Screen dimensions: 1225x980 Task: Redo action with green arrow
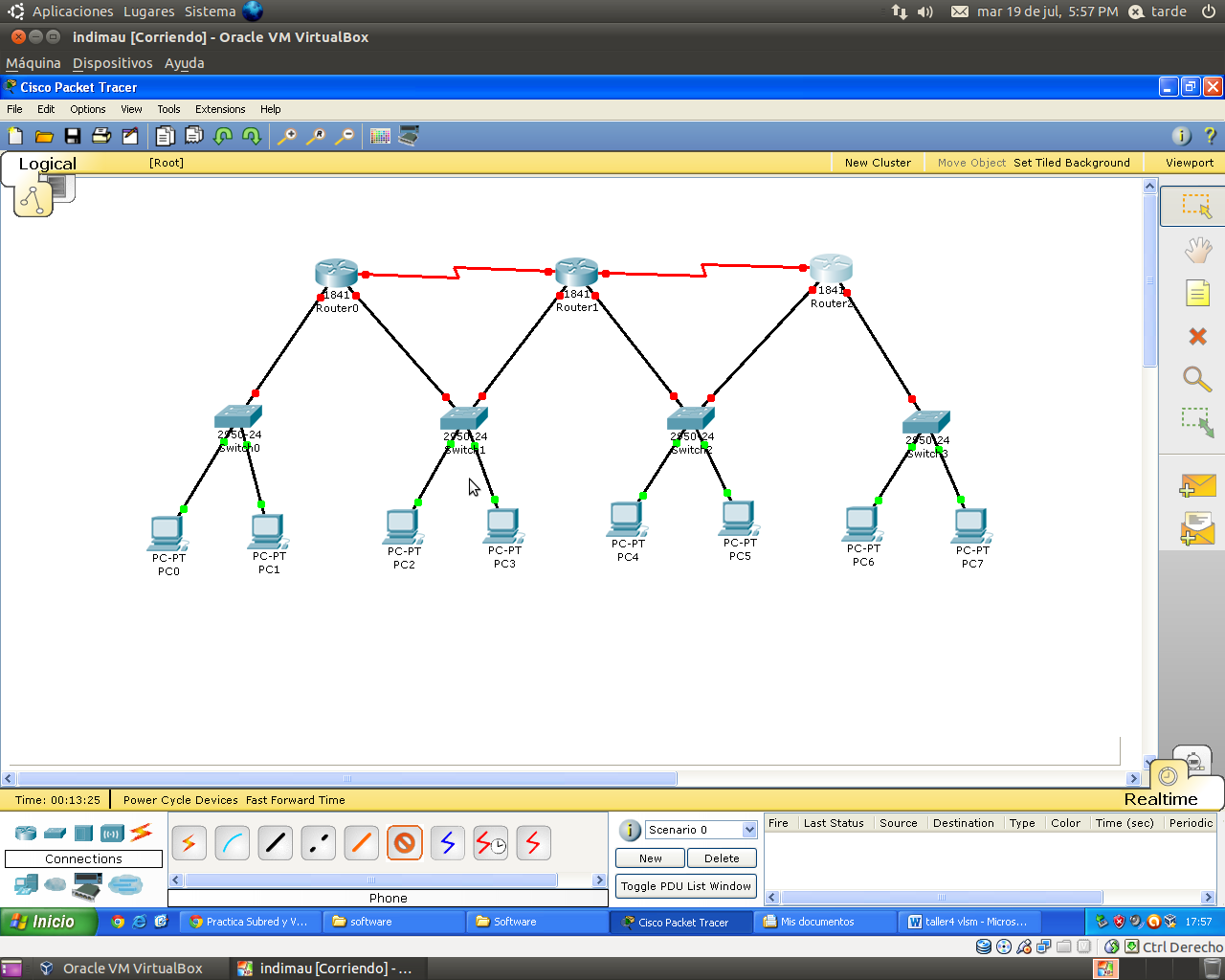(252, 136)
